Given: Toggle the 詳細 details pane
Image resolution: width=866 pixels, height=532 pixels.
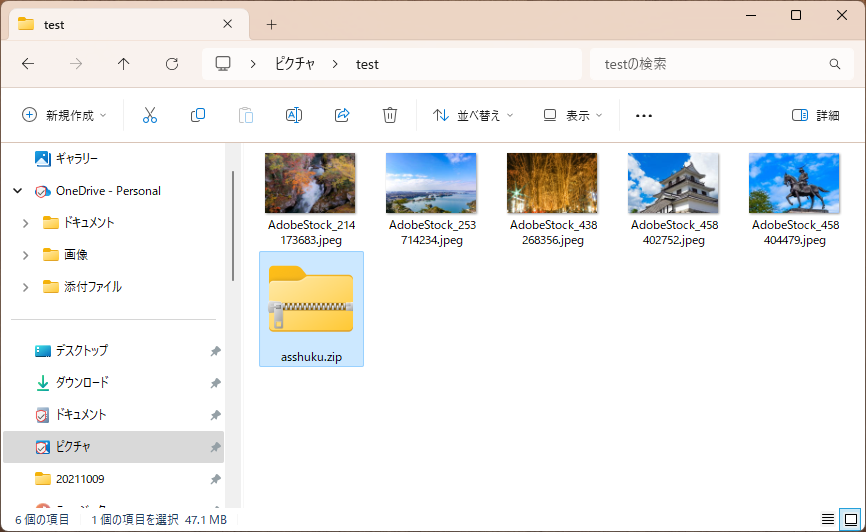Looking at the screenshot, I should (x=815, y=115).
